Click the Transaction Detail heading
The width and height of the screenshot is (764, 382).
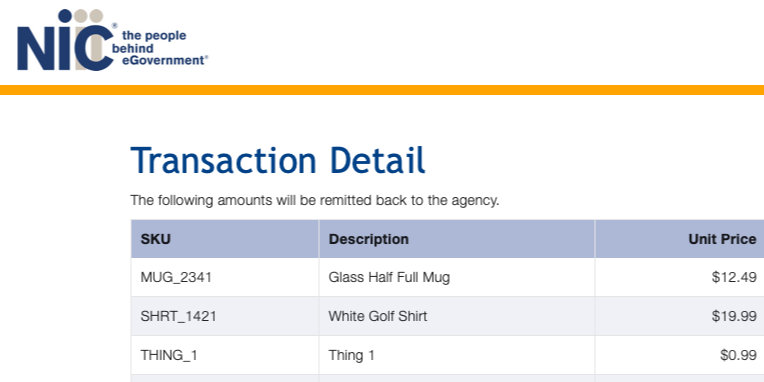click(x=278, y=160)
